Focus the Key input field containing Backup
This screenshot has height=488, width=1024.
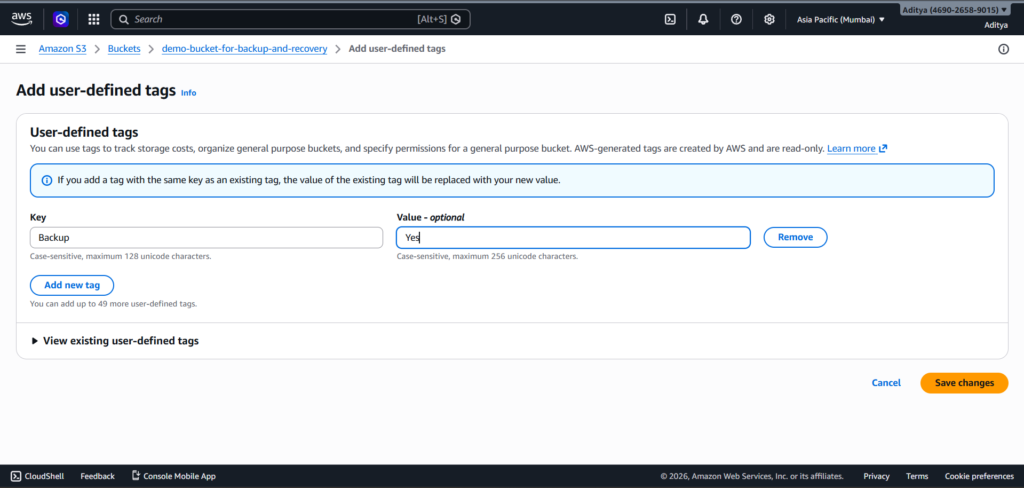tap(206, 237)
